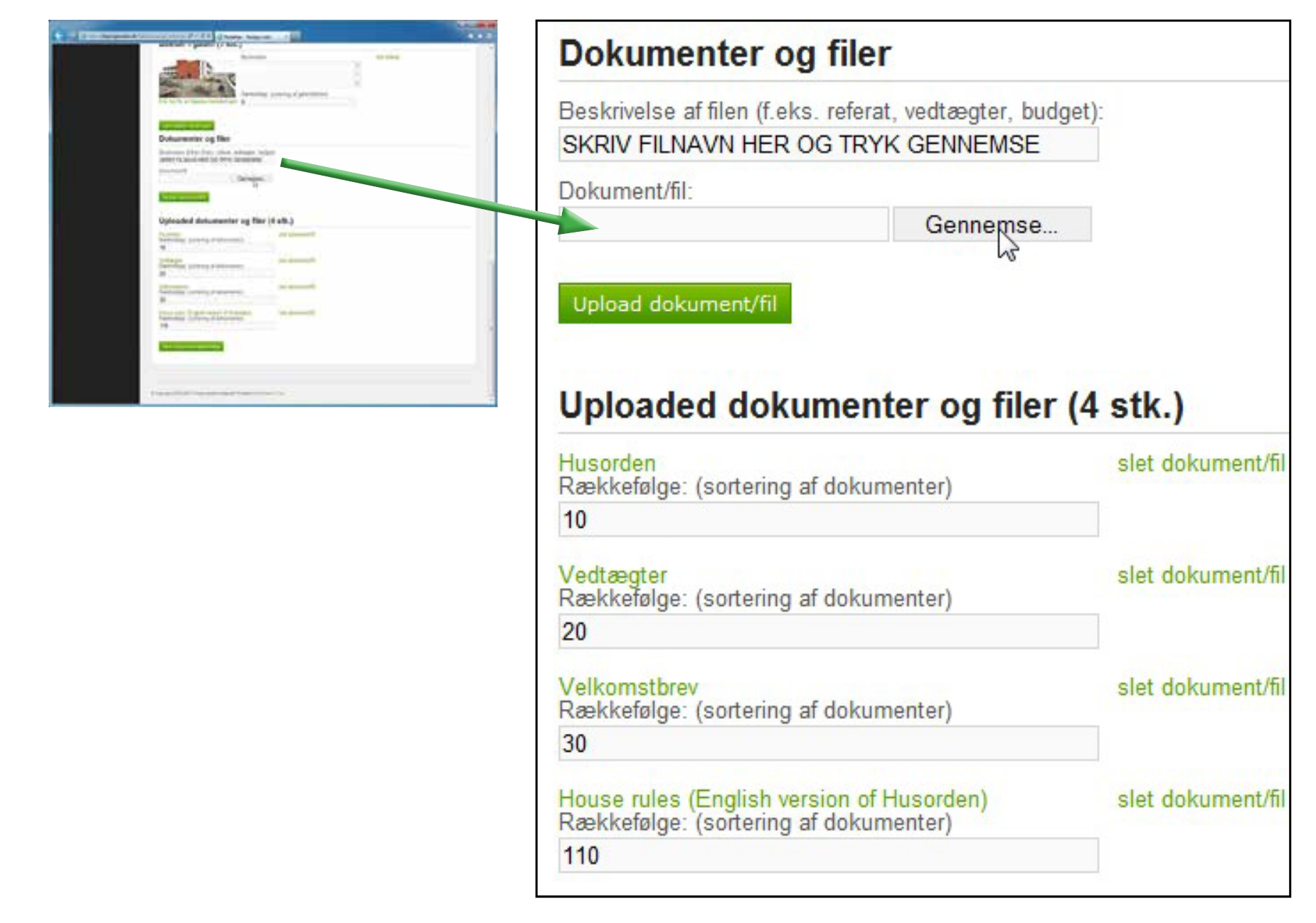
Task: Click slet dokument/fil next to Velkomstbrev
Action: [x=1201, y=688]
